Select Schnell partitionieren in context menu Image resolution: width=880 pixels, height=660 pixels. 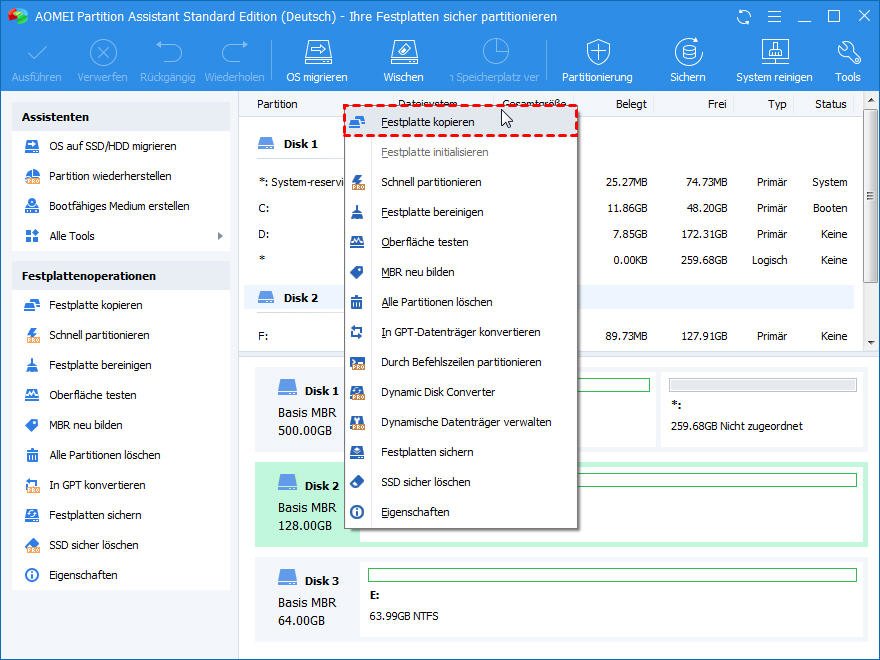[461, 182]
